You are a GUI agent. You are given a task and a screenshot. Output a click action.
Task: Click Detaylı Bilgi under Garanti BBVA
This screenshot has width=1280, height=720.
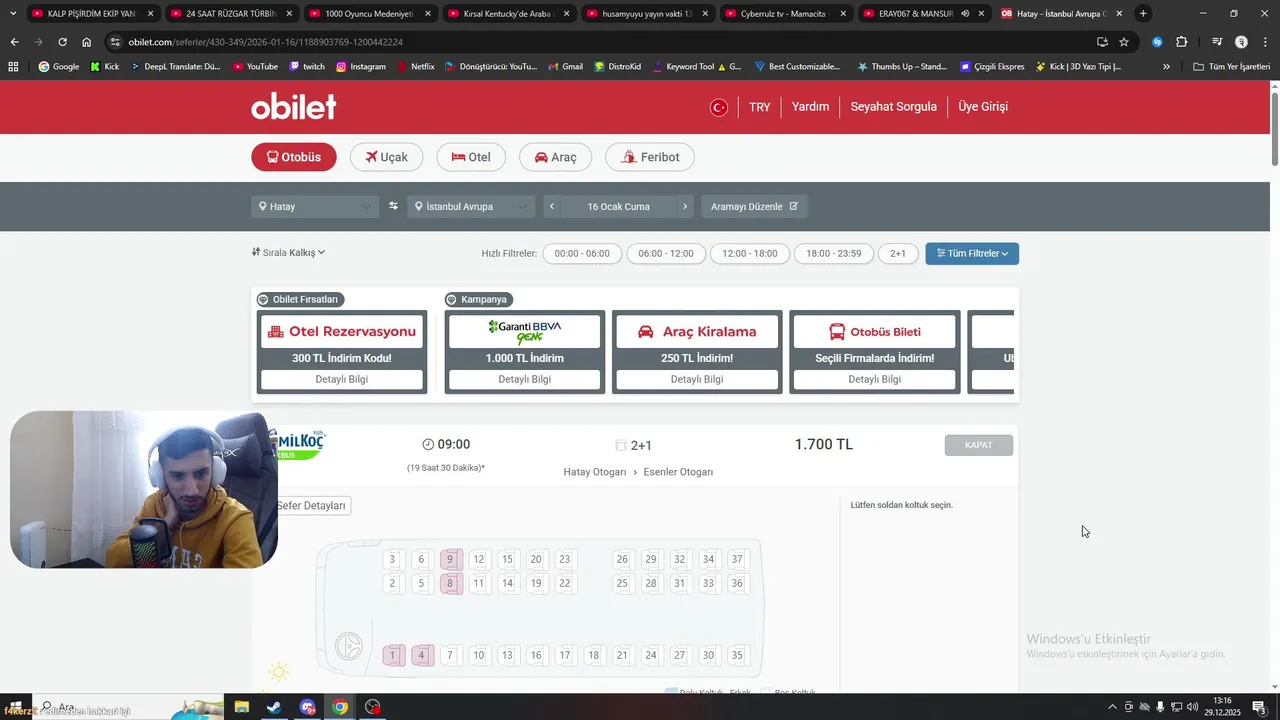(525, 380)
